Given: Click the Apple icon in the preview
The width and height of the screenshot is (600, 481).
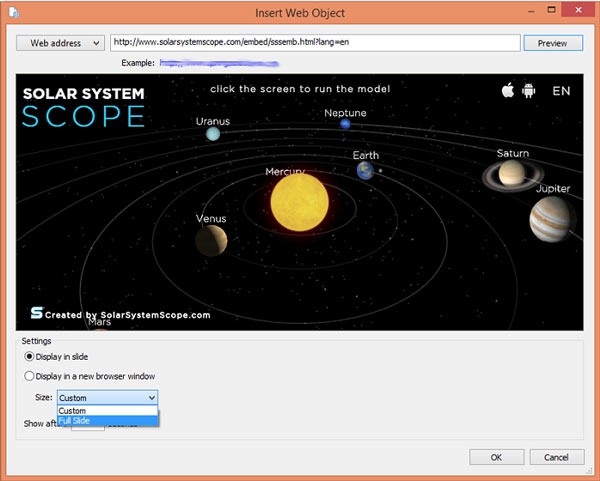Looking at the screenshot, I should point(507,91).
